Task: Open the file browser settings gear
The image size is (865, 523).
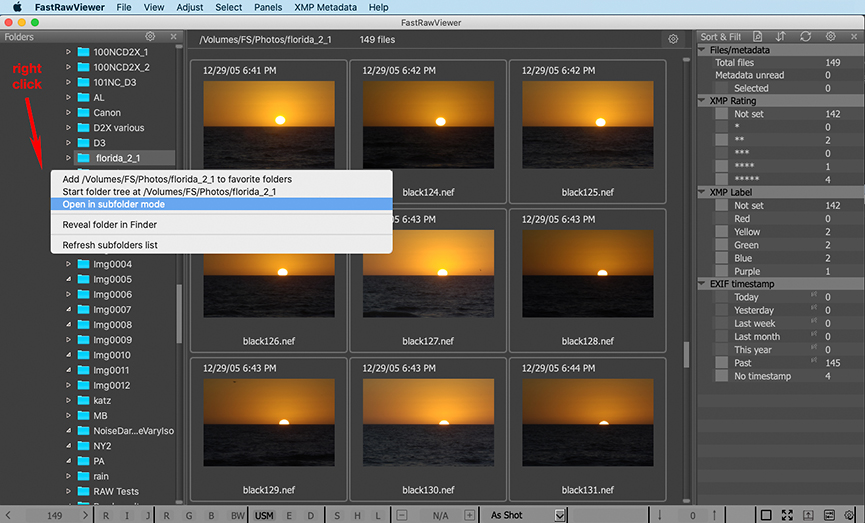Action: (x=673, y=39)
